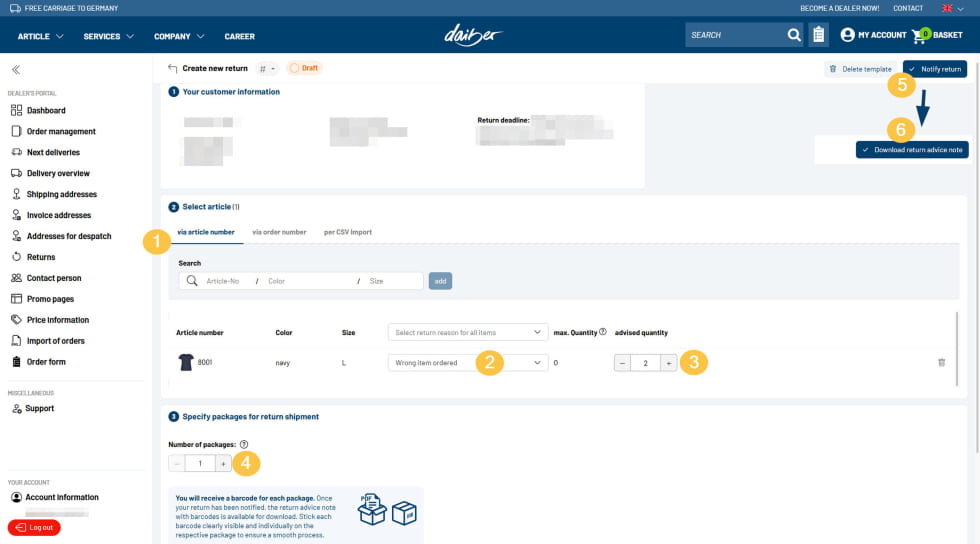This screenshot has height=544, width=980.
Task: Delete the 8001 navy article row
Action: point(941,363)
